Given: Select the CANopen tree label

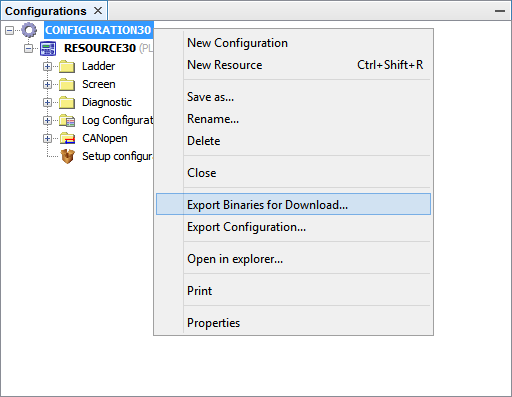Looking at the screenshot, I should (x=105, y=138).
